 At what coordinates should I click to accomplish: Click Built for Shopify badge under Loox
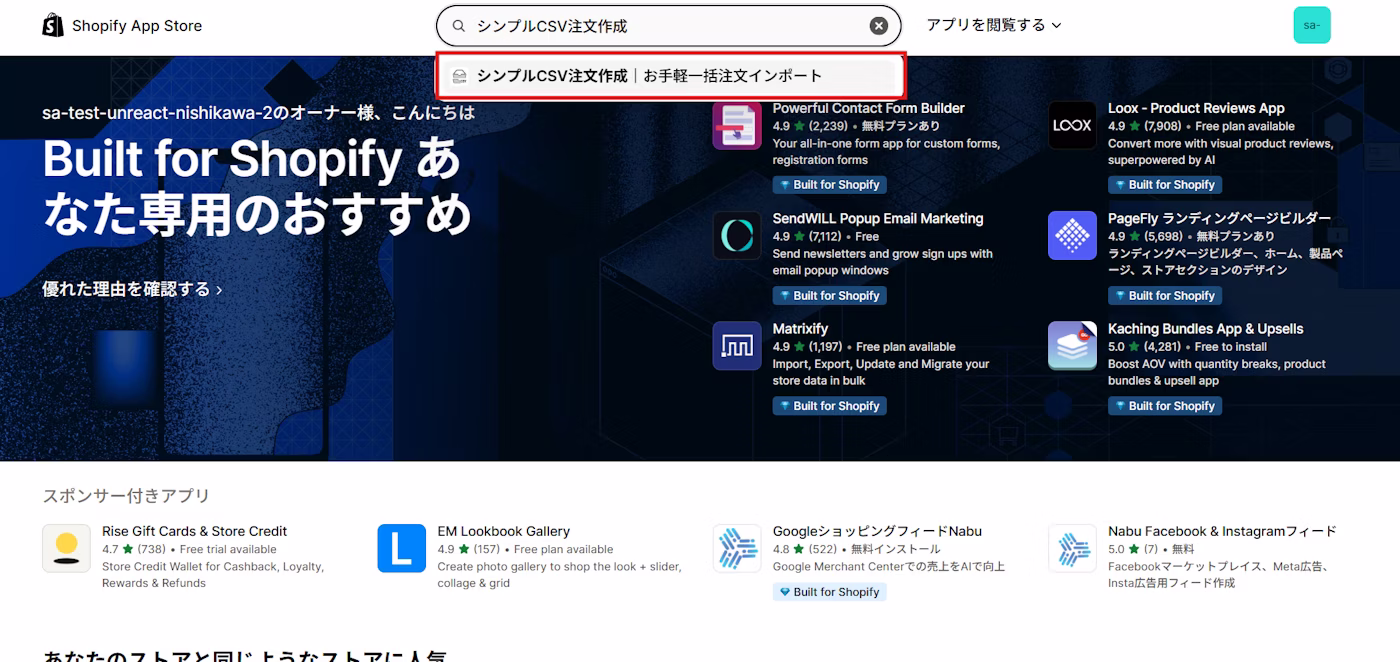coord(1165,185)
